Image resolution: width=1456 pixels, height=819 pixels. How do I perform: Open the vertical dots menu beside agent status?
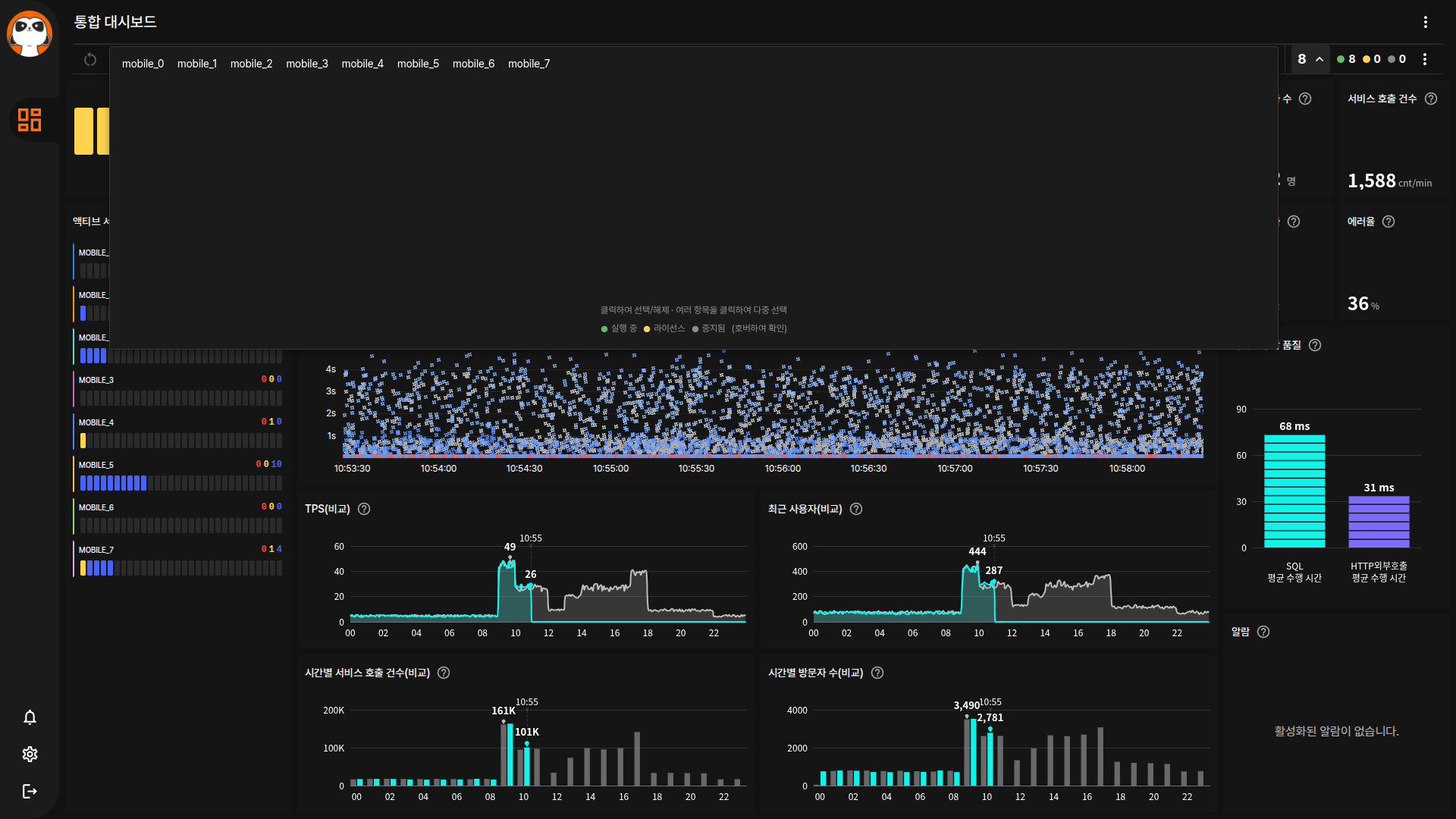[x=1425, y=59]
